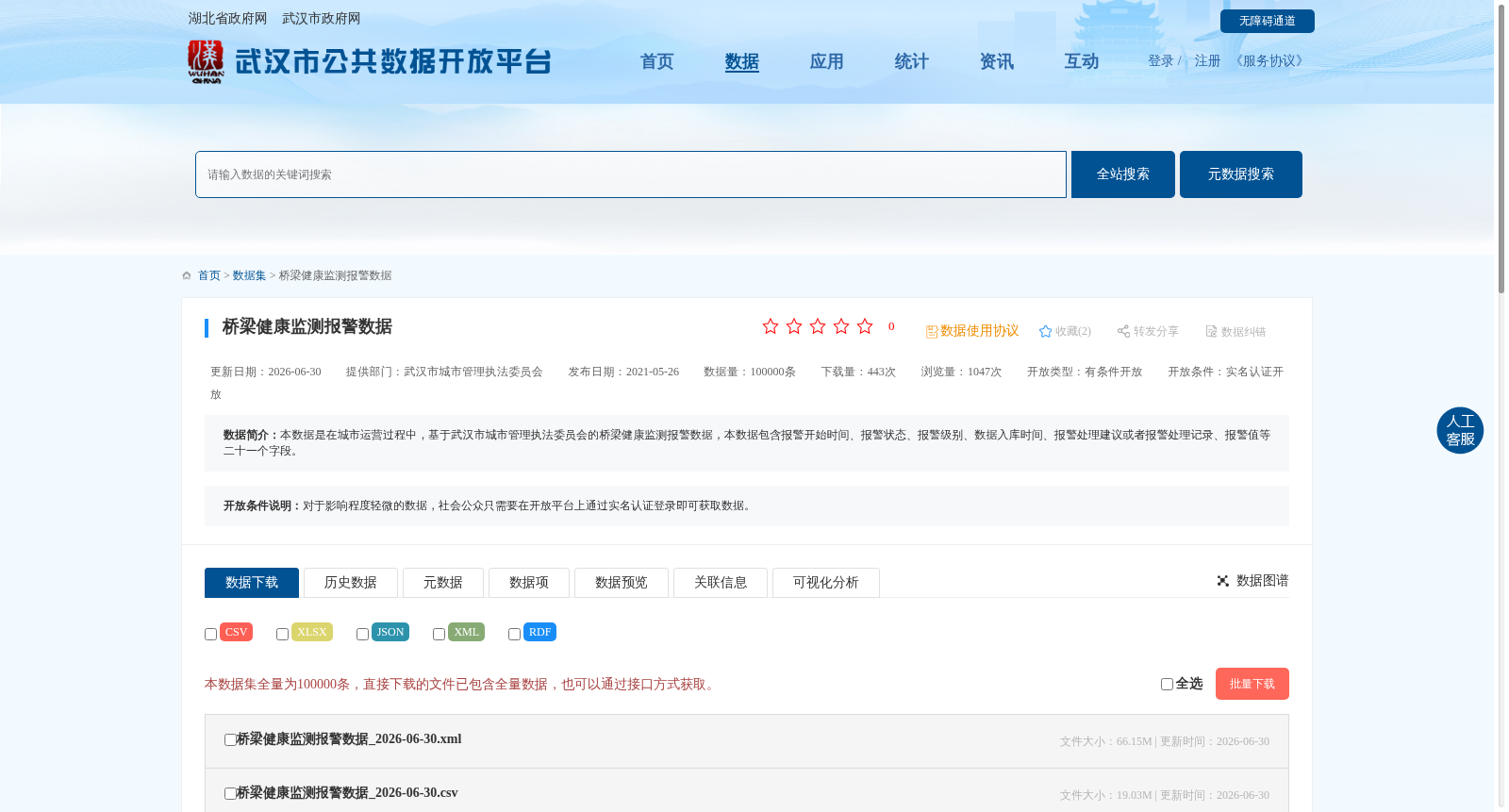
Task: Click the fifth rating star
Action: (x=865, y=326)
